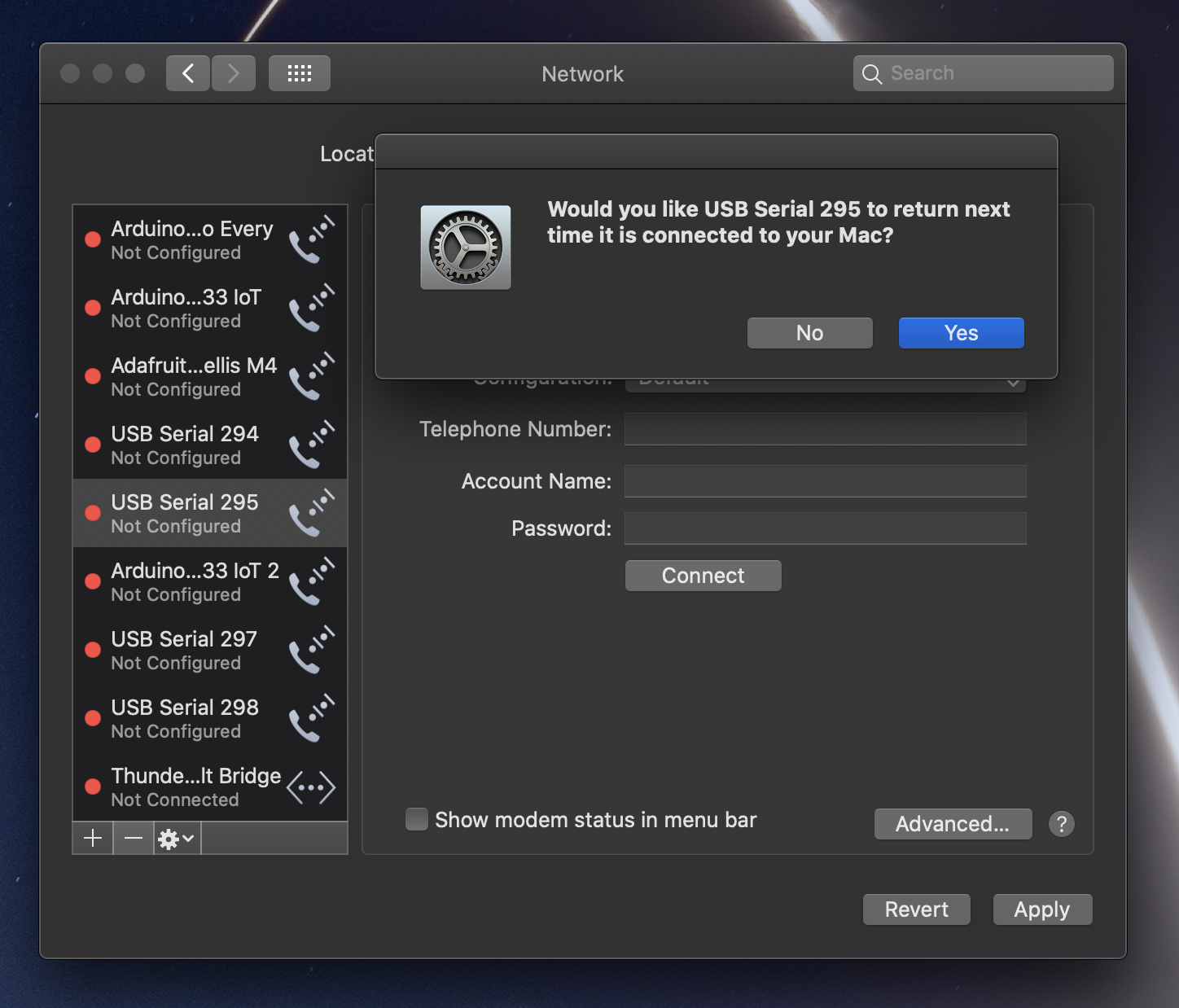Screen dimensions: 1179x1008
Task: Click the Thunderbolt Bridge arrows icon
Action: (311, 787)
